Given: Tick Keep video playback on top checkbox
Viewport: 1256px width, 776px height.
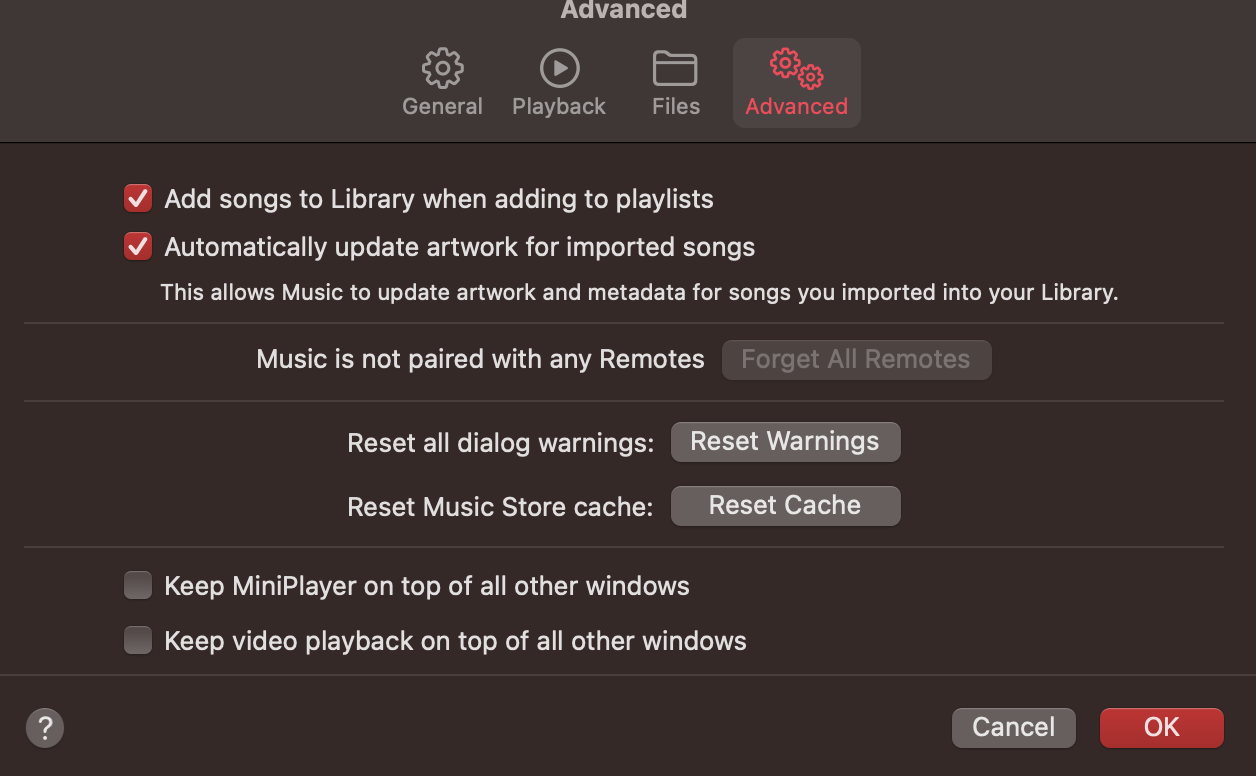Looking at the screenshot, I should click(138, 640).
